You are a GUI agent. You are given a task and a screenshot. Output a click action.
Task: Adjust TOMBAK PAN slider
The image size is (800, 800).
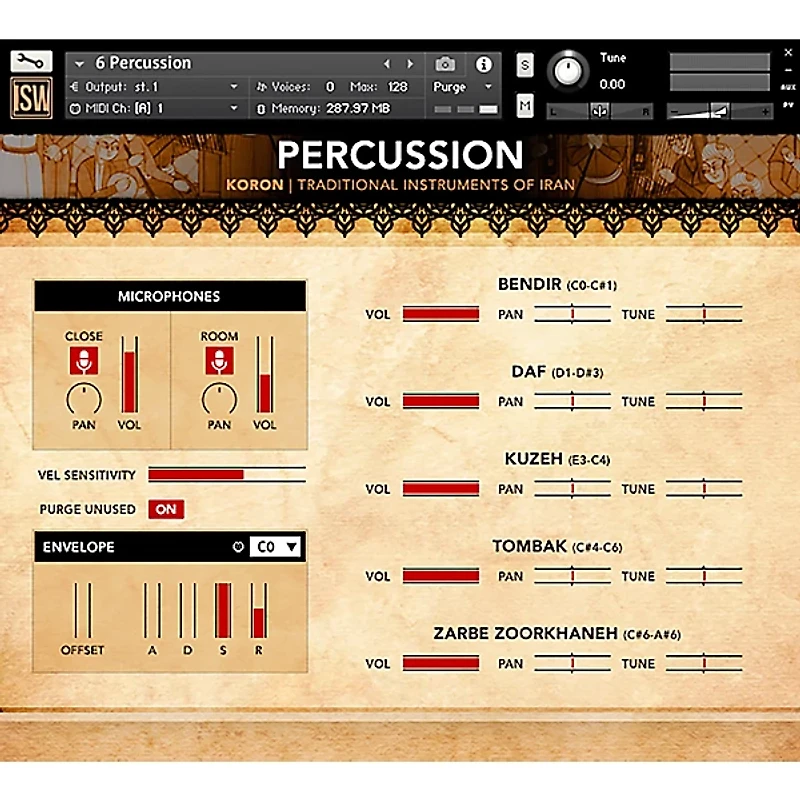[572, 576]
